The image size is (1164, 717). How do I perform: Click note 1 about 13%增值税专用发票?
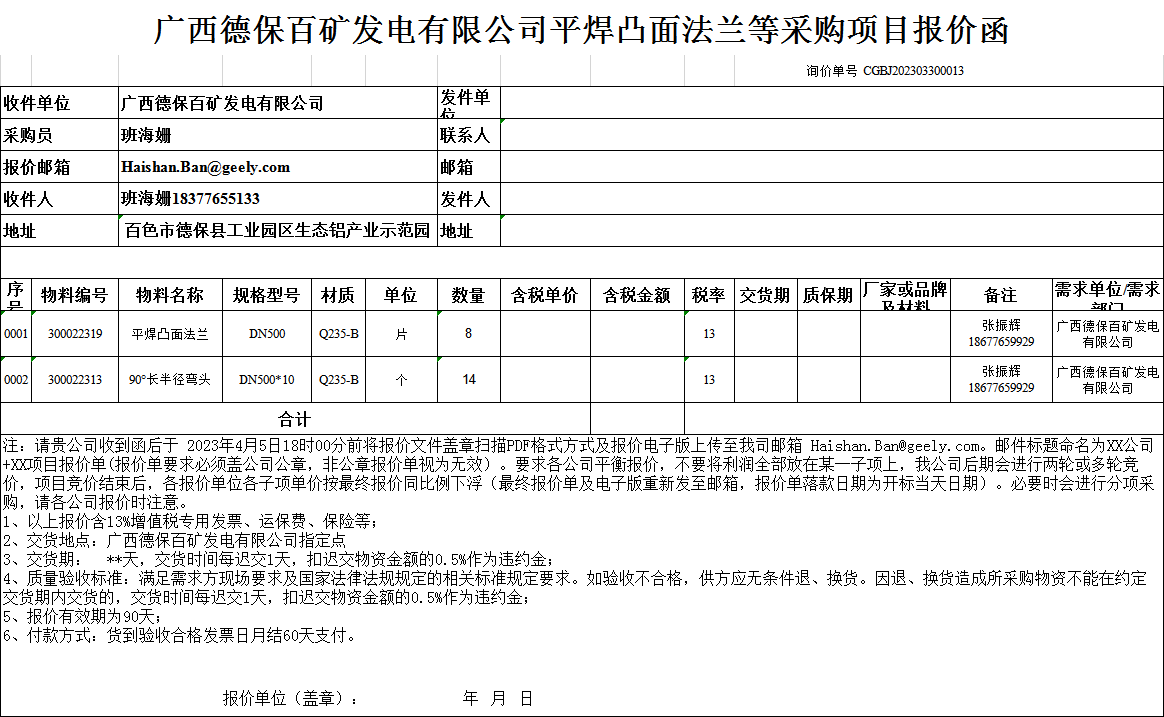click(x=191, y=522)
